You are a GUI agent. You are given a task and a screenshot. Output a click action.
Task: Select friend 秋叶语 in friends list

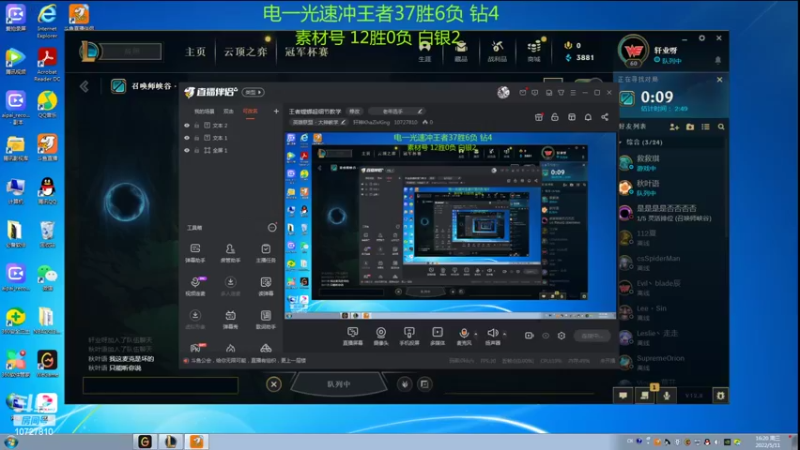pos(671,187)
